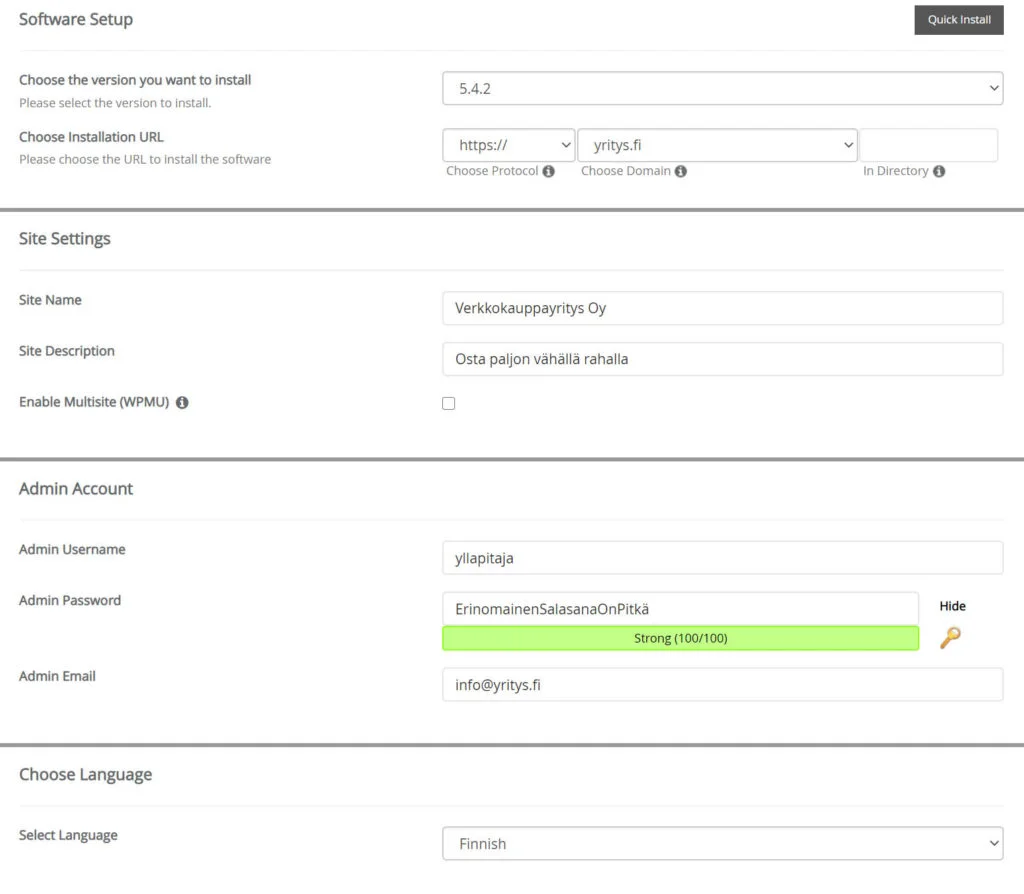Focus the Admin Email field
Image resolution: width=1024 pixels, height=894 pixels.
(x=722, y=685)
